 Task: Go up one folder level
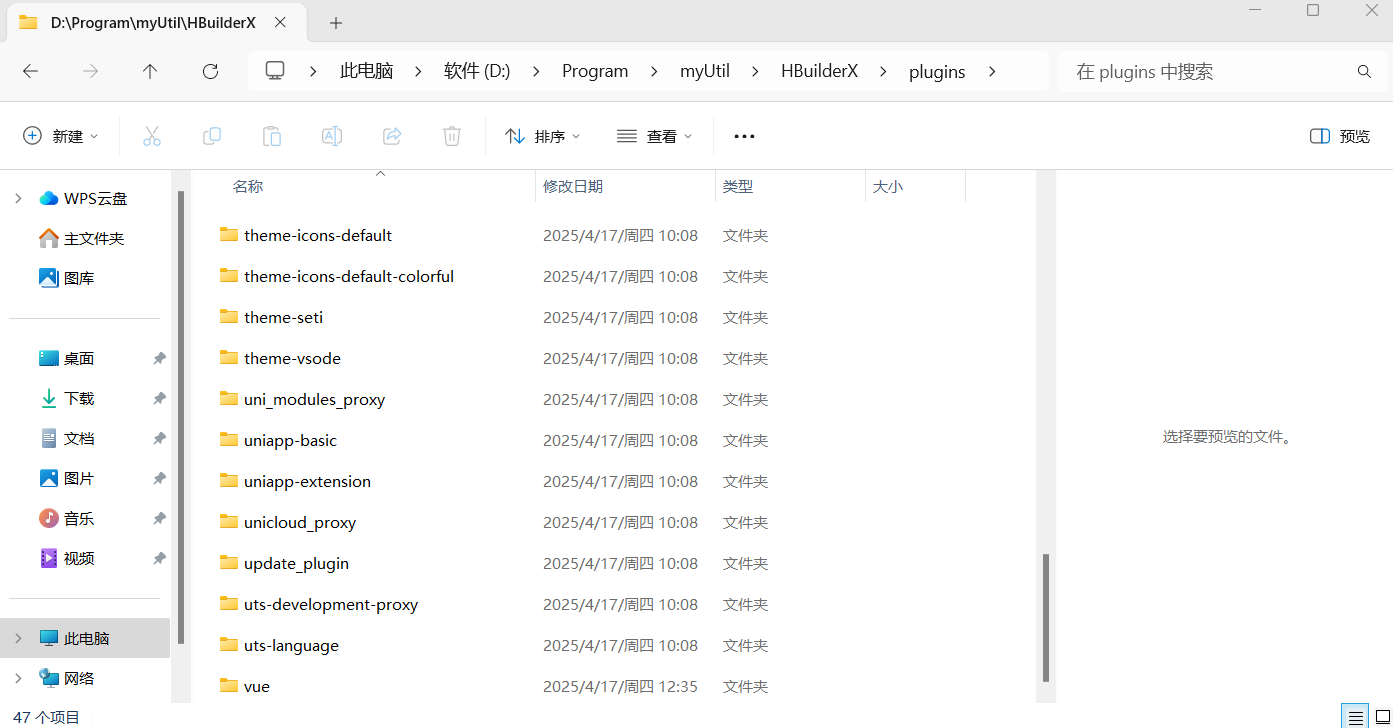click(x=150, y=71)
